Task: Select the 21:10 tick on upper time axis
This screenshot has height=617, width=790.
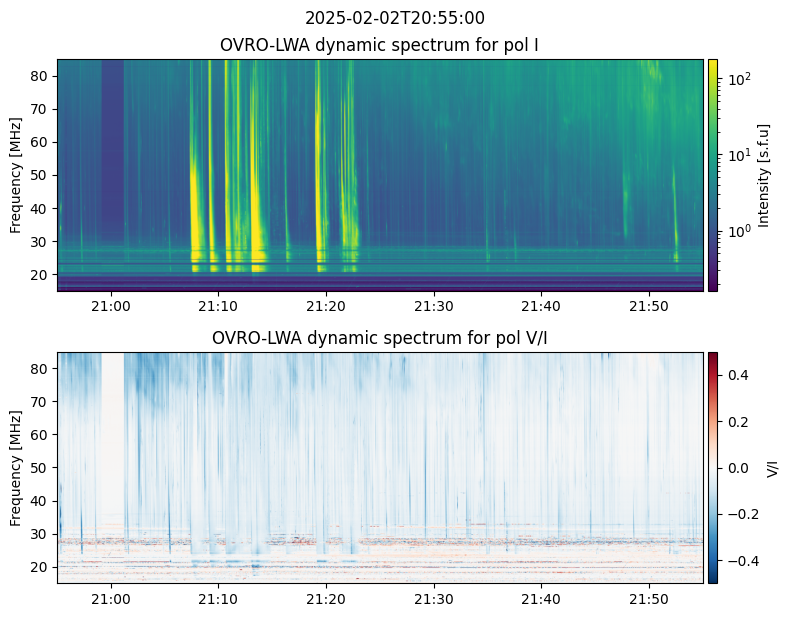Action: (218, 306)
